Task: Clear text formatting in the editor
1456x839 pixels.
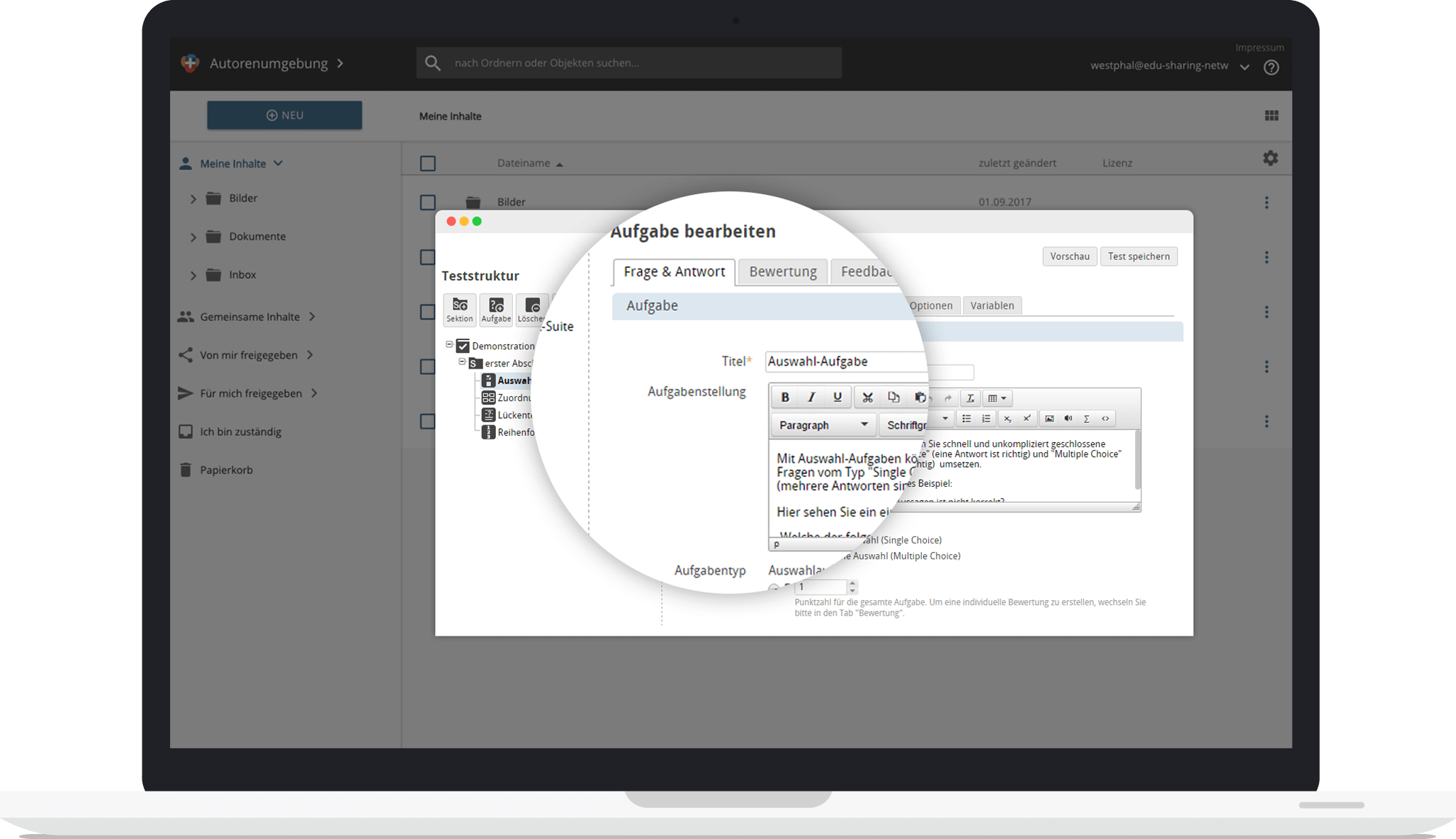Action: pyautogui.click(x=971, y=398)
